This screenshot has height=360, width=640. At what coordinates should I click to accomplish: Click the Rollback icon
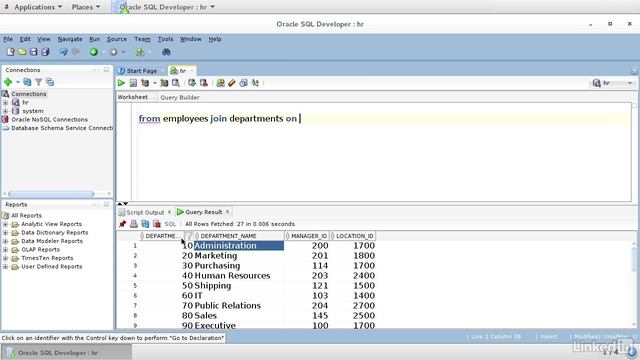pos(203,83)
